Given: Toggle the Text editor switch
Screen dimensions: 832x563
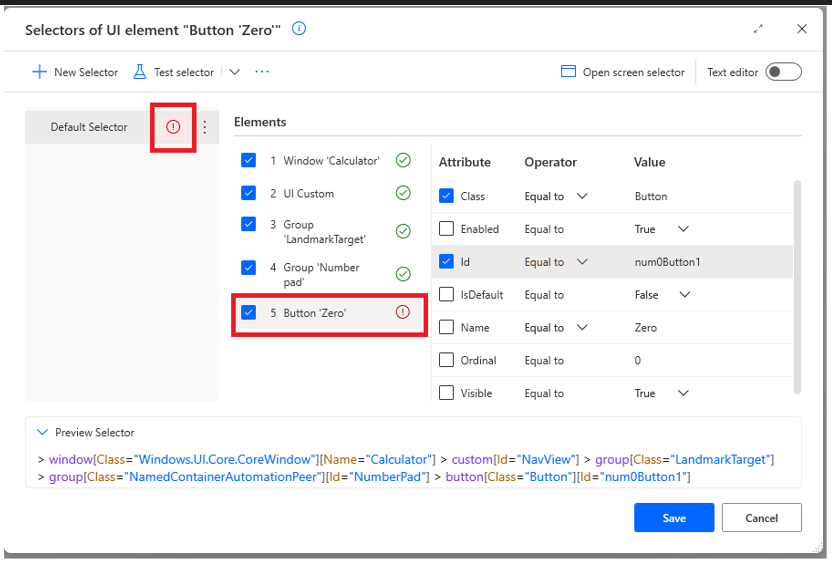Looking at the screenshot, I should coord(783,72).
